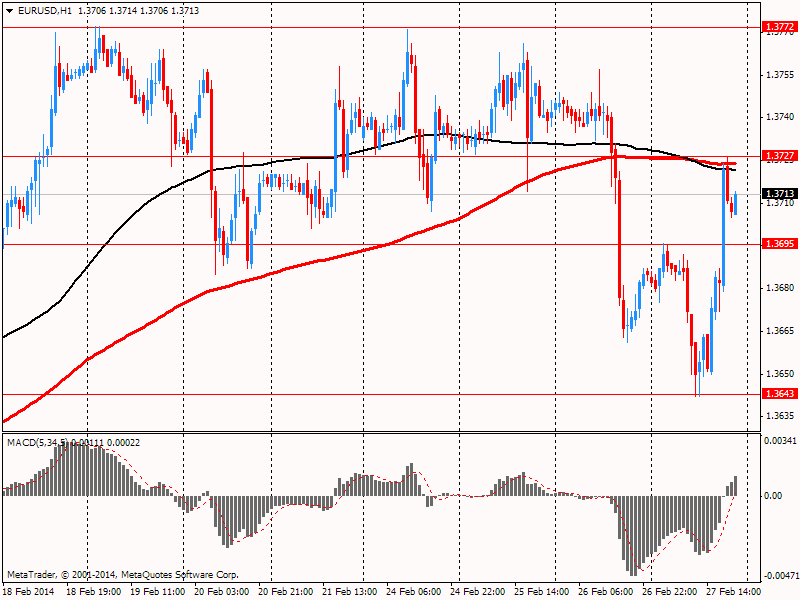Click the 0.00 MACD zero level label
Image resolution: width=800 pixels, height=600 pixels.
tap(773, 495)
